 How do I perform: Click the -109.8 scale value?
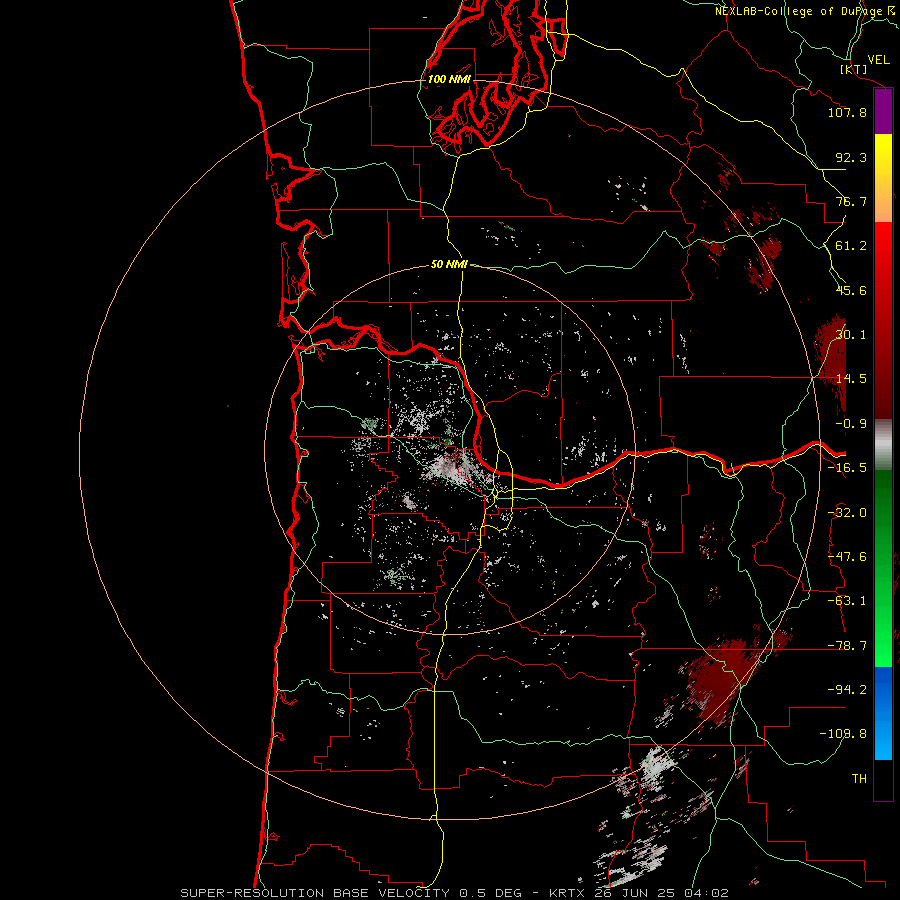point(843,734)
